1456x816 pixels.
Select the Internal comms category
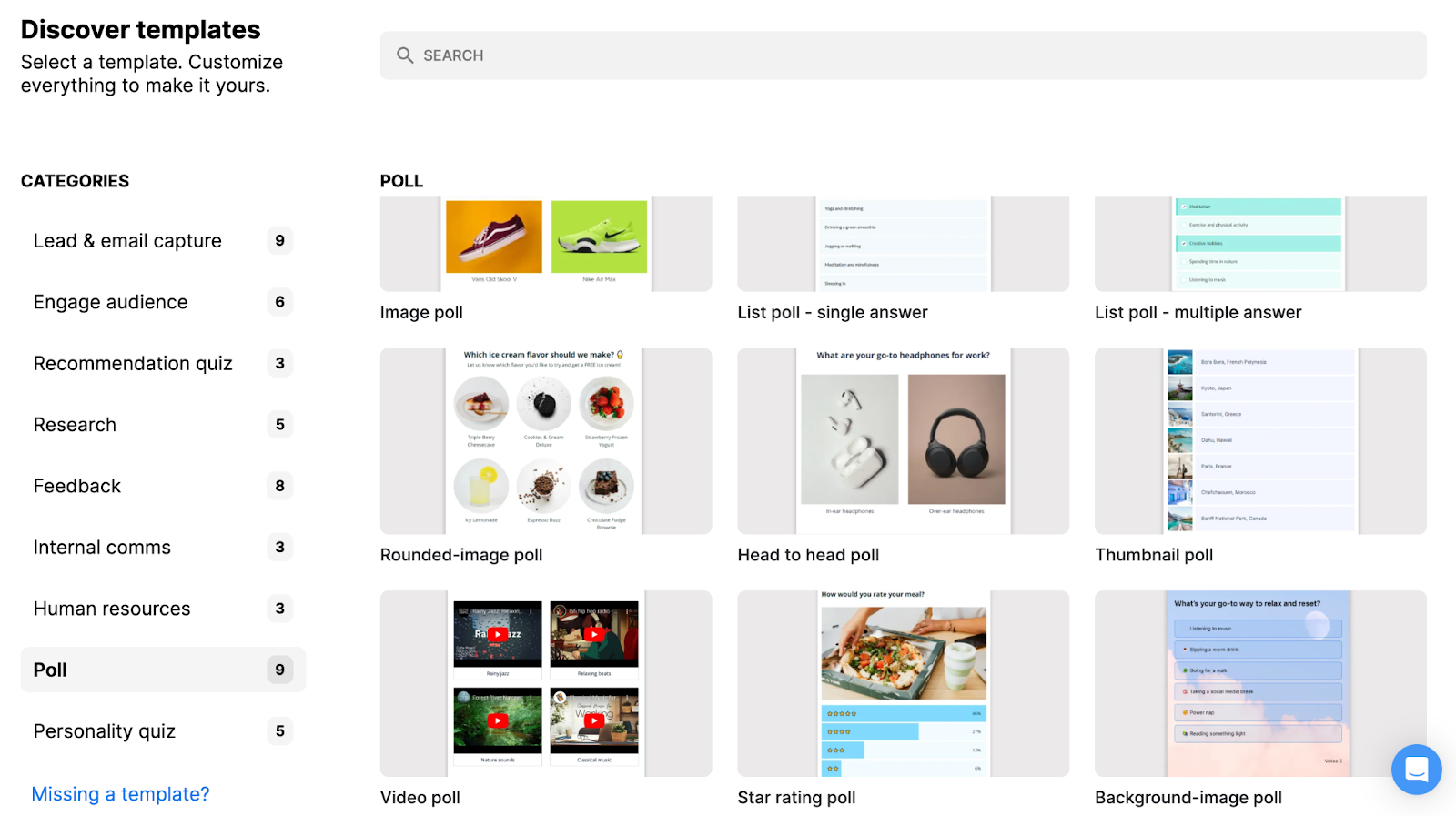click(x=101, y=547)
